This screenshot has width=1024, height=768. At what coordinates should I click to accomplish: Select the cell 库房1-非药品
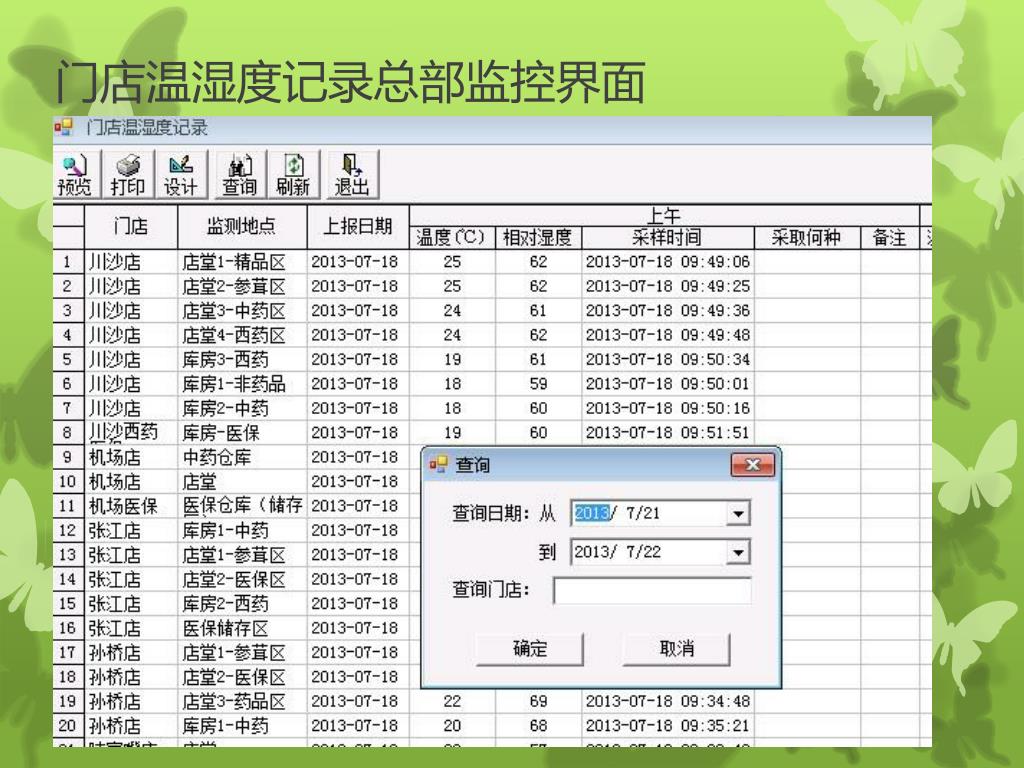[x=242, y=384]
